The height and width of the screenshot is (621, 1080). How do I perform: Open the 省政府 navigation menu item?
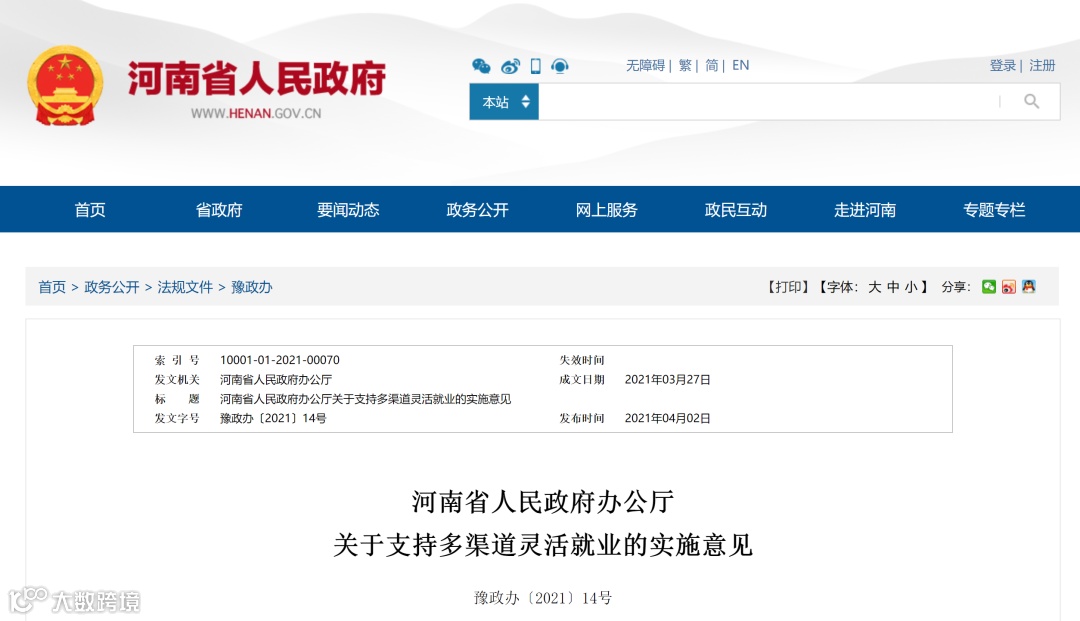(219, 209)
